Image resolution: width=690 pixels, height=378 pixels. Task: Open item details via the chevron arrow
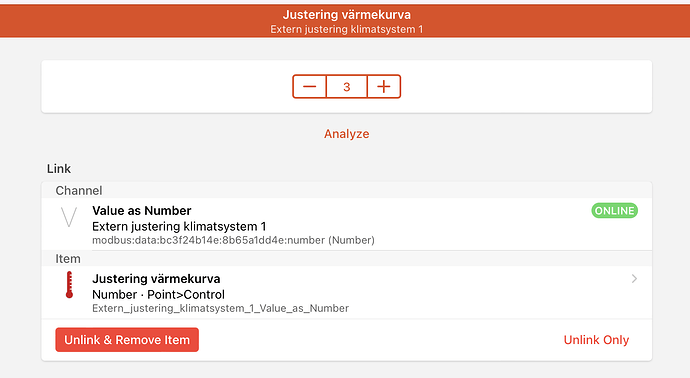[x=634, y=279]
